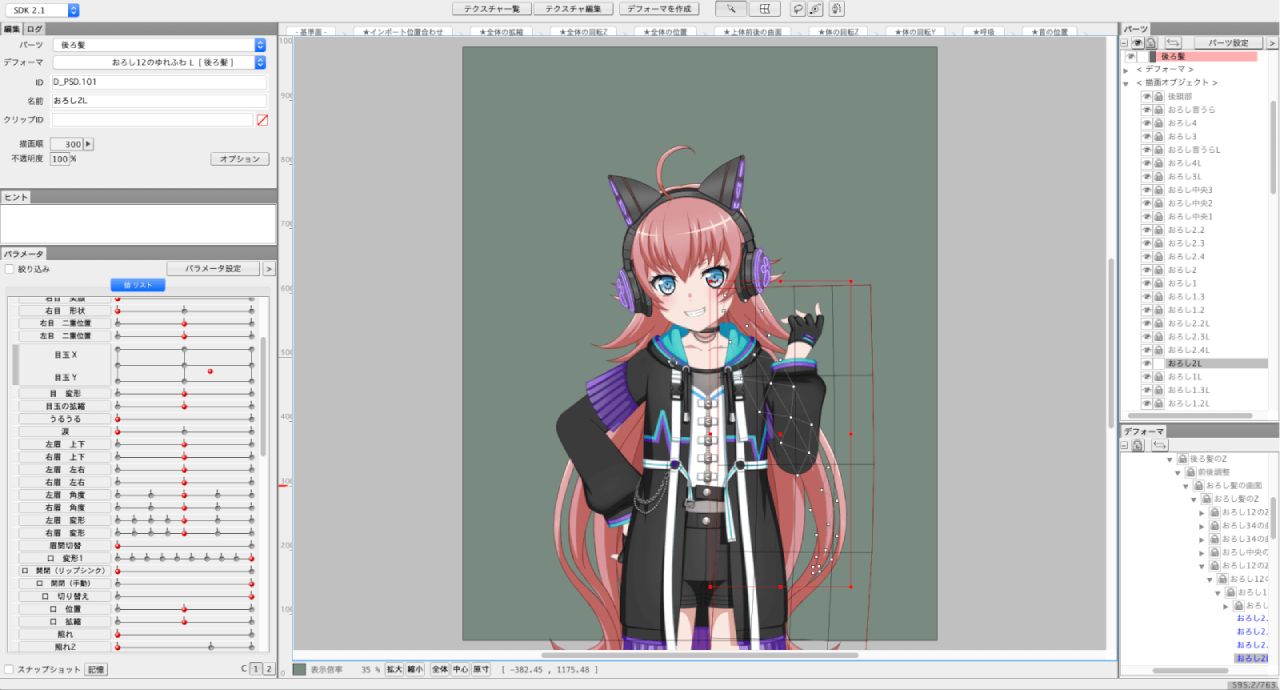The image size is (1280, 690).
Task: Click the 口 位置 slider track
Action: click(x=184, y=609)
